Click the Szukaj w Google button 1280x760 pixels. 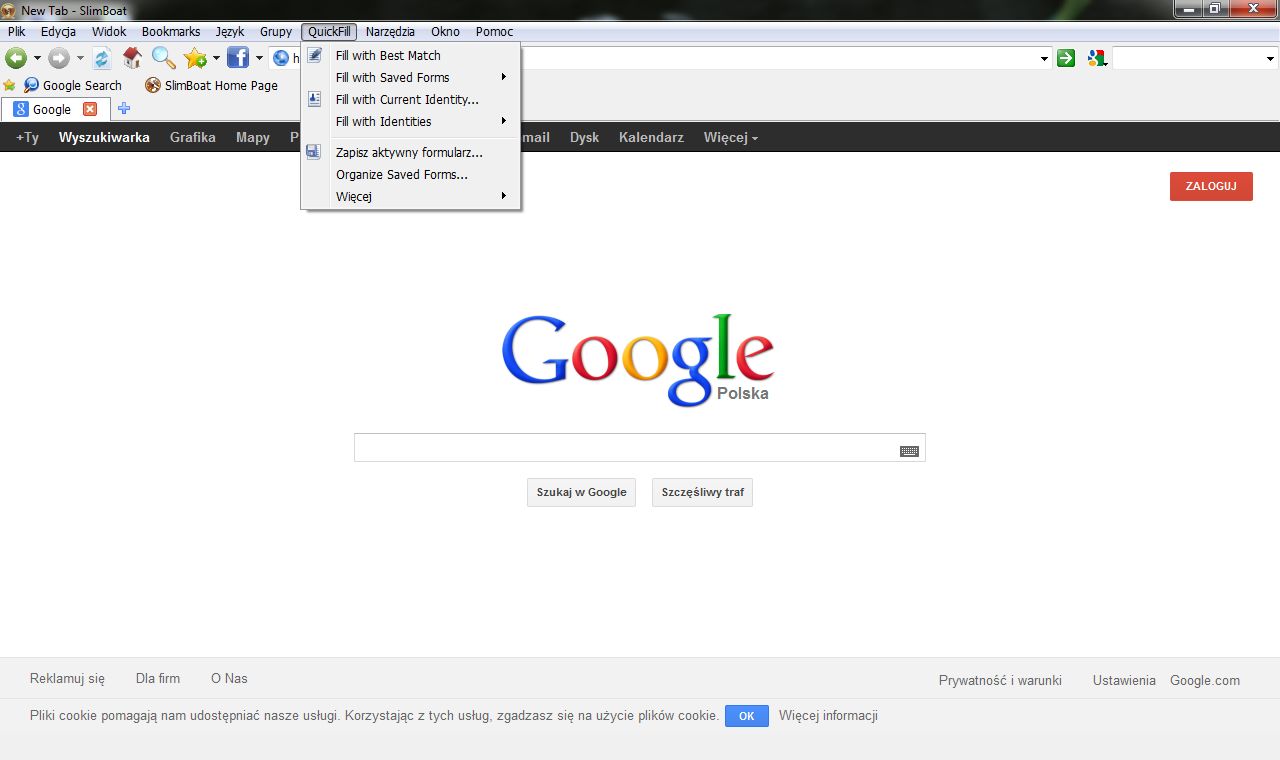pos(581,492)
